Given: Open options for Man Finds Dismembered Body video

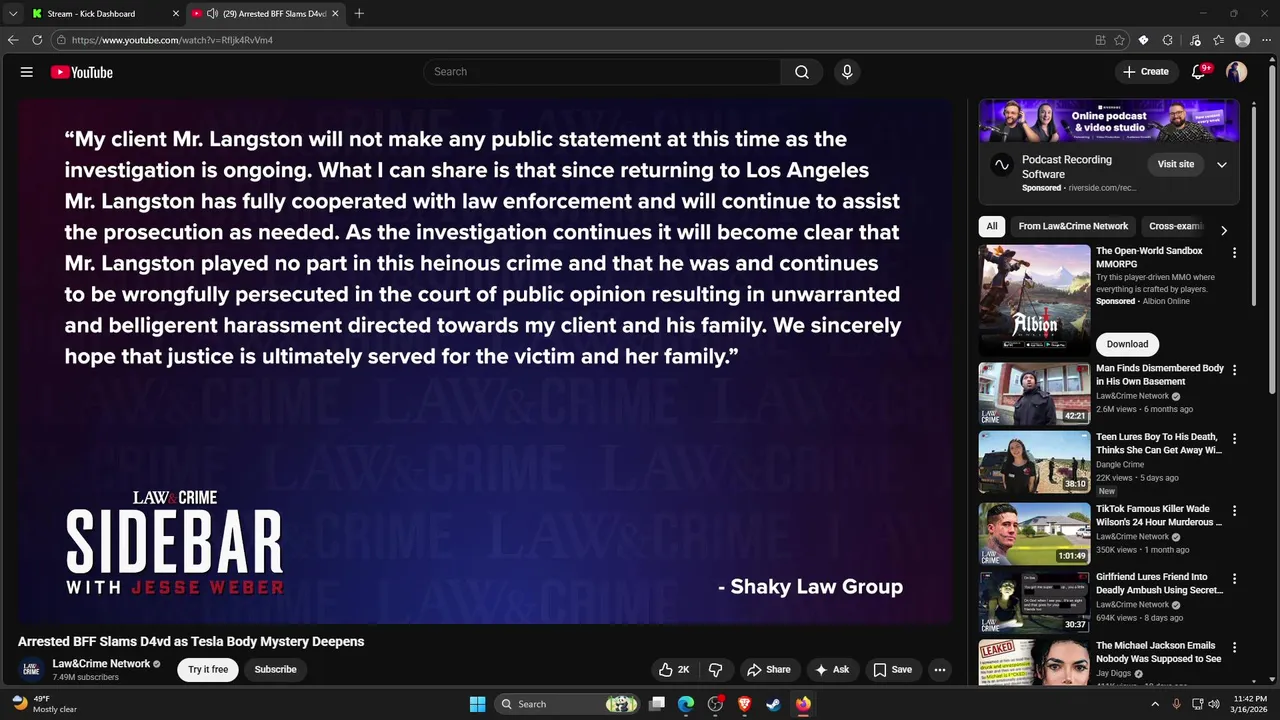Looking at the screenshot, I should [x=1234, y=370].
